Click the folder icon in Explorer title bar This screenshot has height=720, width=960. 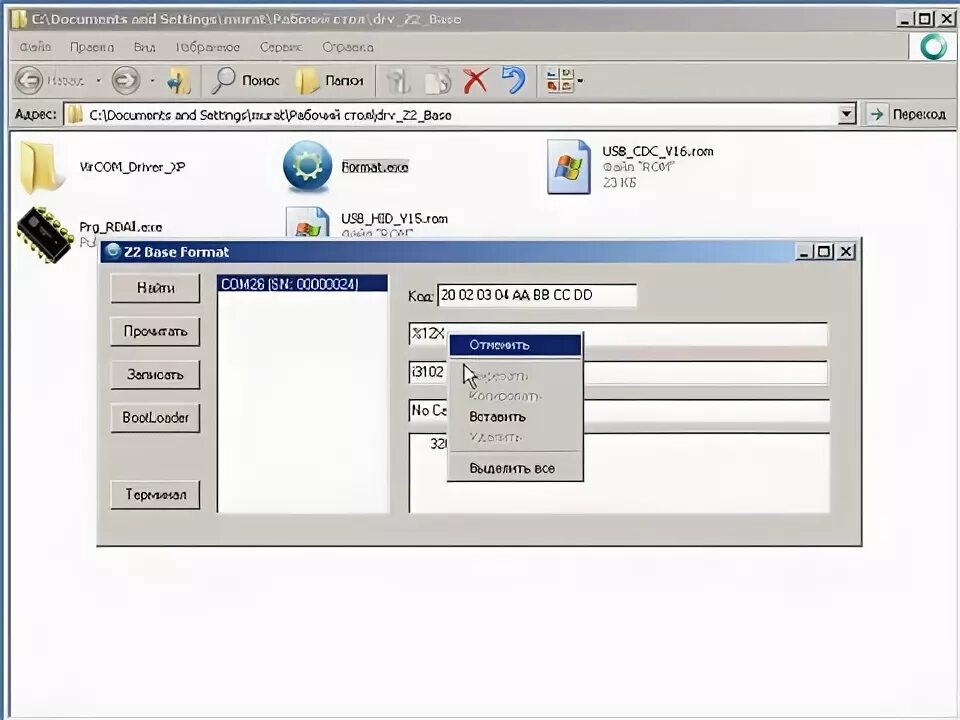click(19, 19)
